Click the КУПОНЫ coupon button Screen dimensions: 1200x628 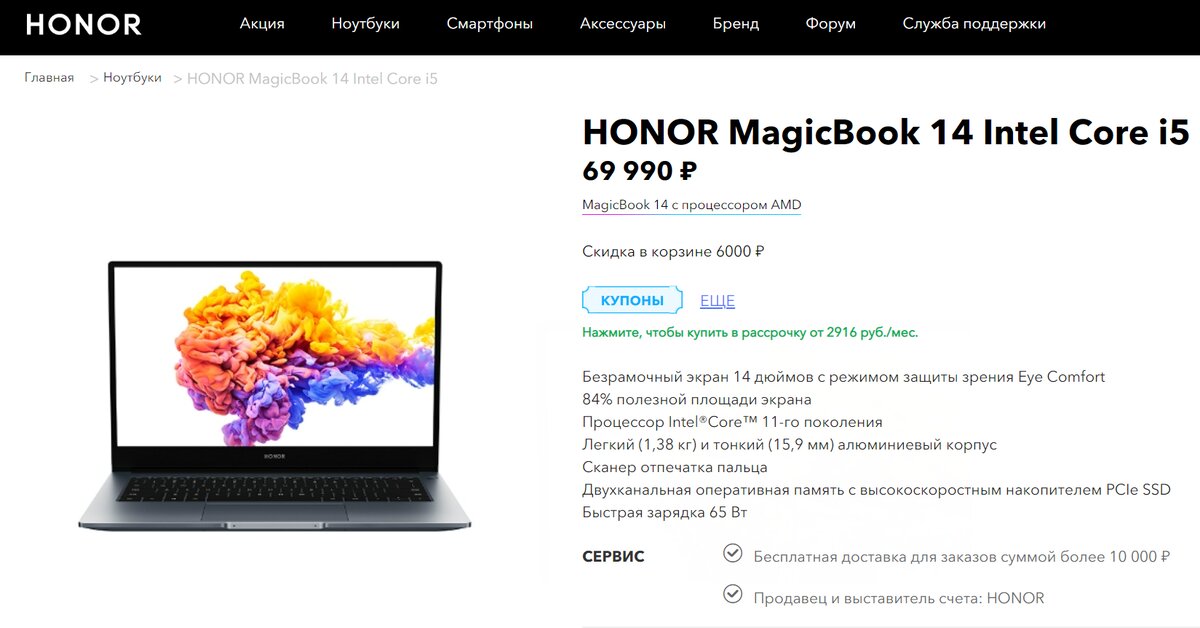pos(632,300)
